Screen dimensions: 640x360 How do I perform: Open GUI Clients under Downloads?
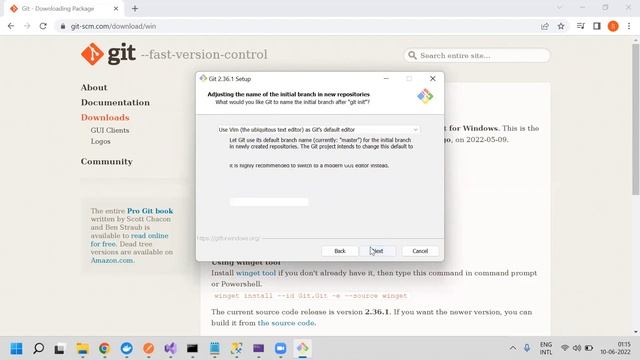pos(110,130)
